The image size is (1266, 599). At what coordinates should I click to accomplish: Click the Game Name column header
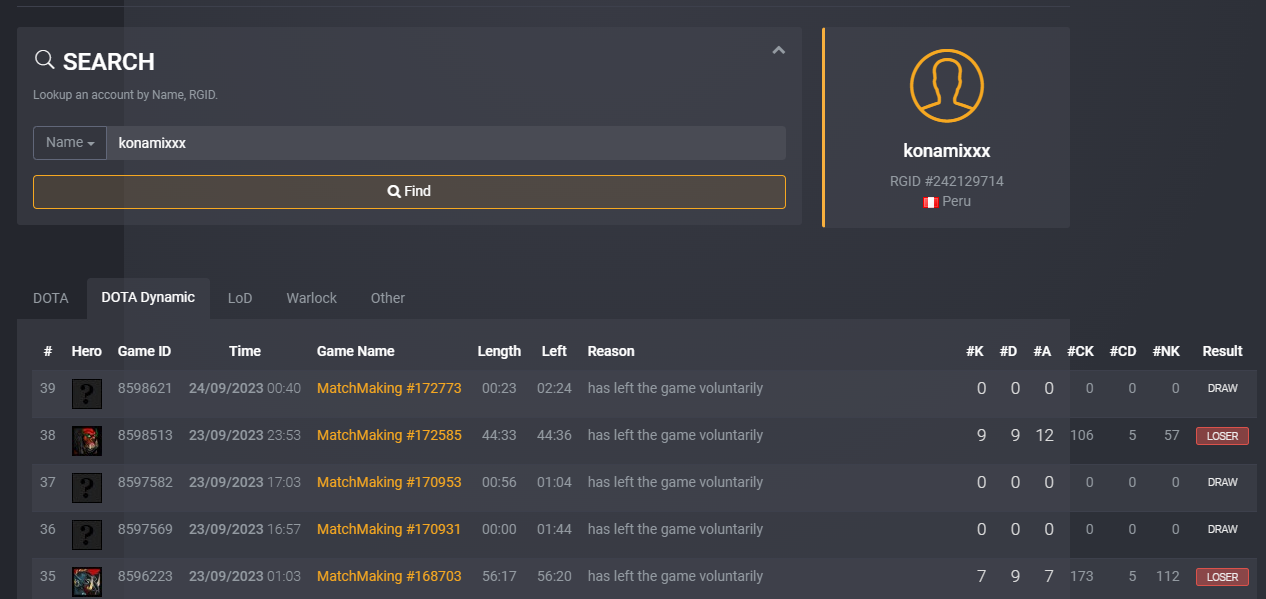tap(356, 351)
